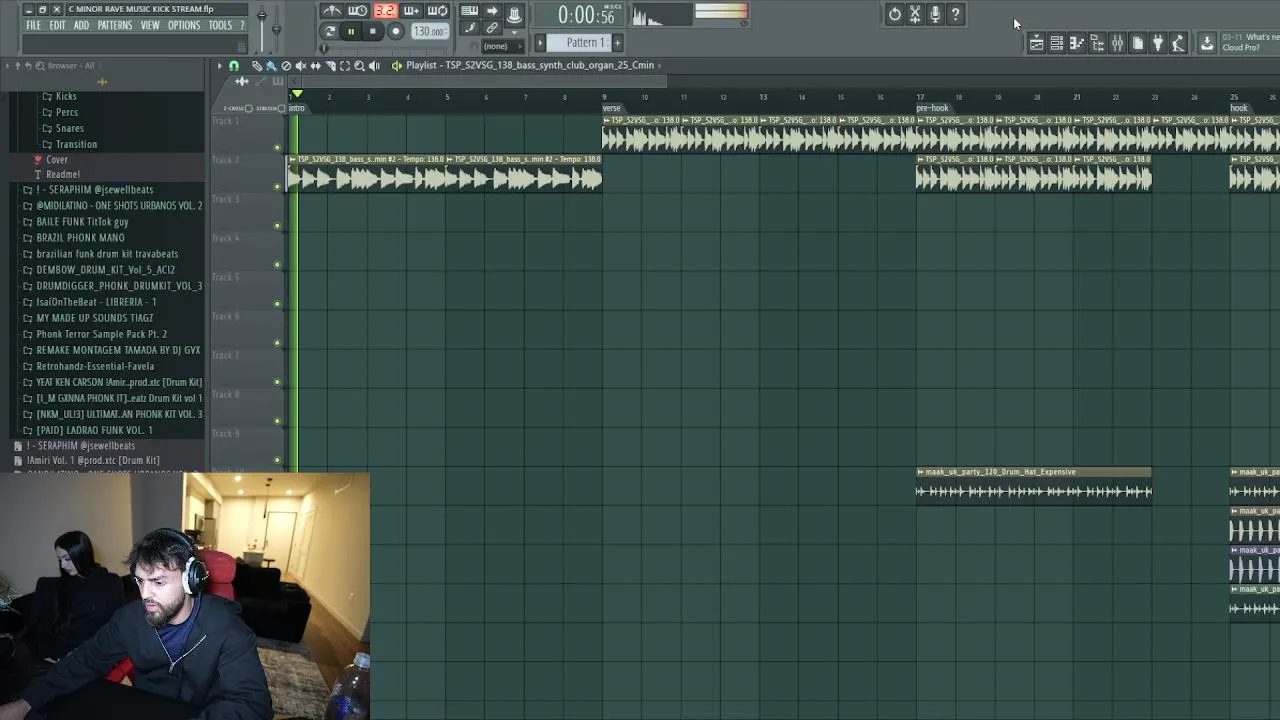Viewport: 1280px width, 720px height.
Task: Jump to the pre-hook timeline marker
Action: coord(932,108)
